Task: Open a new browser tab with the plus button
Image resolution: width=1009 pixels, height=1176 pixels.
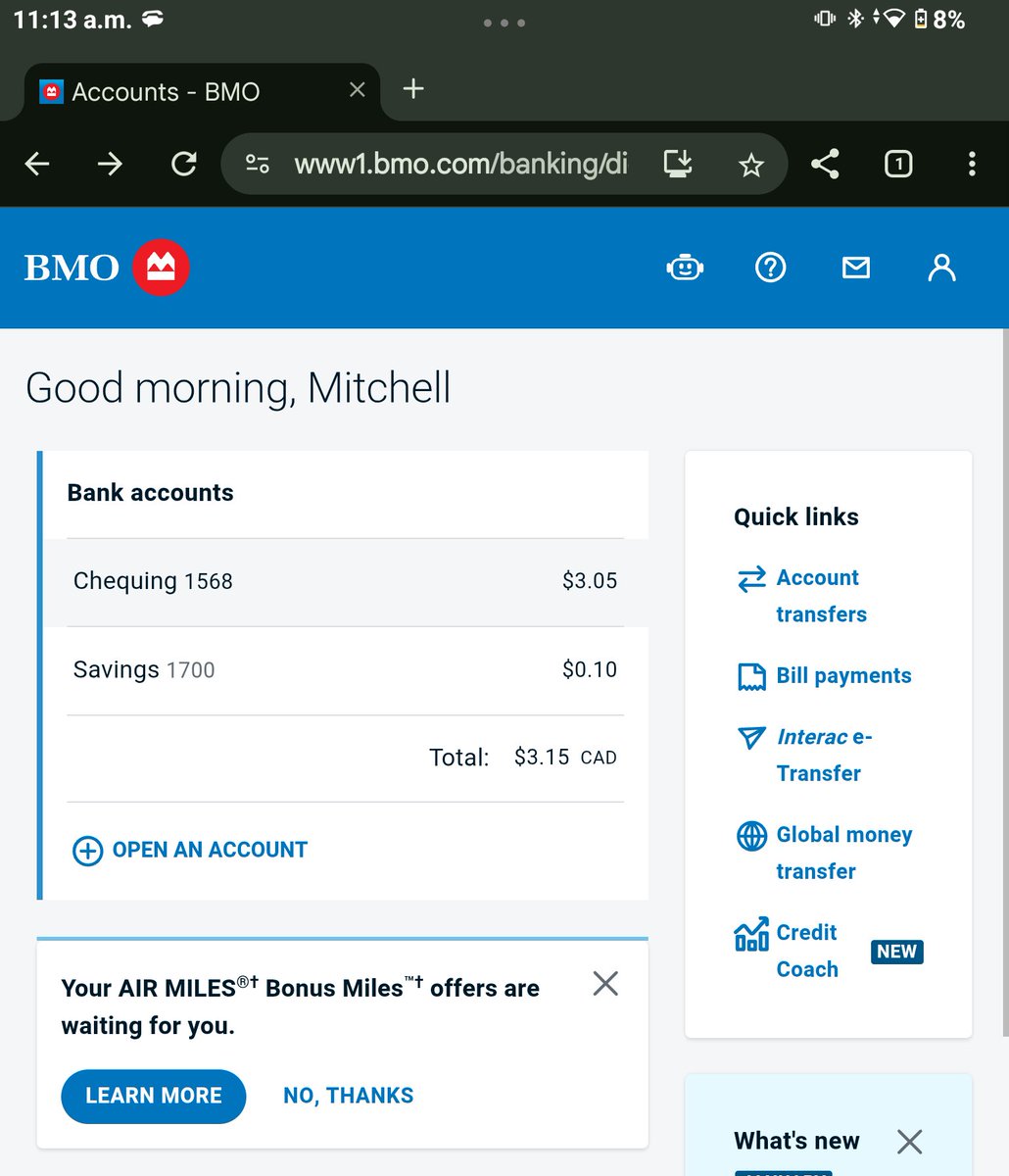Action: (x=413, y=89)
